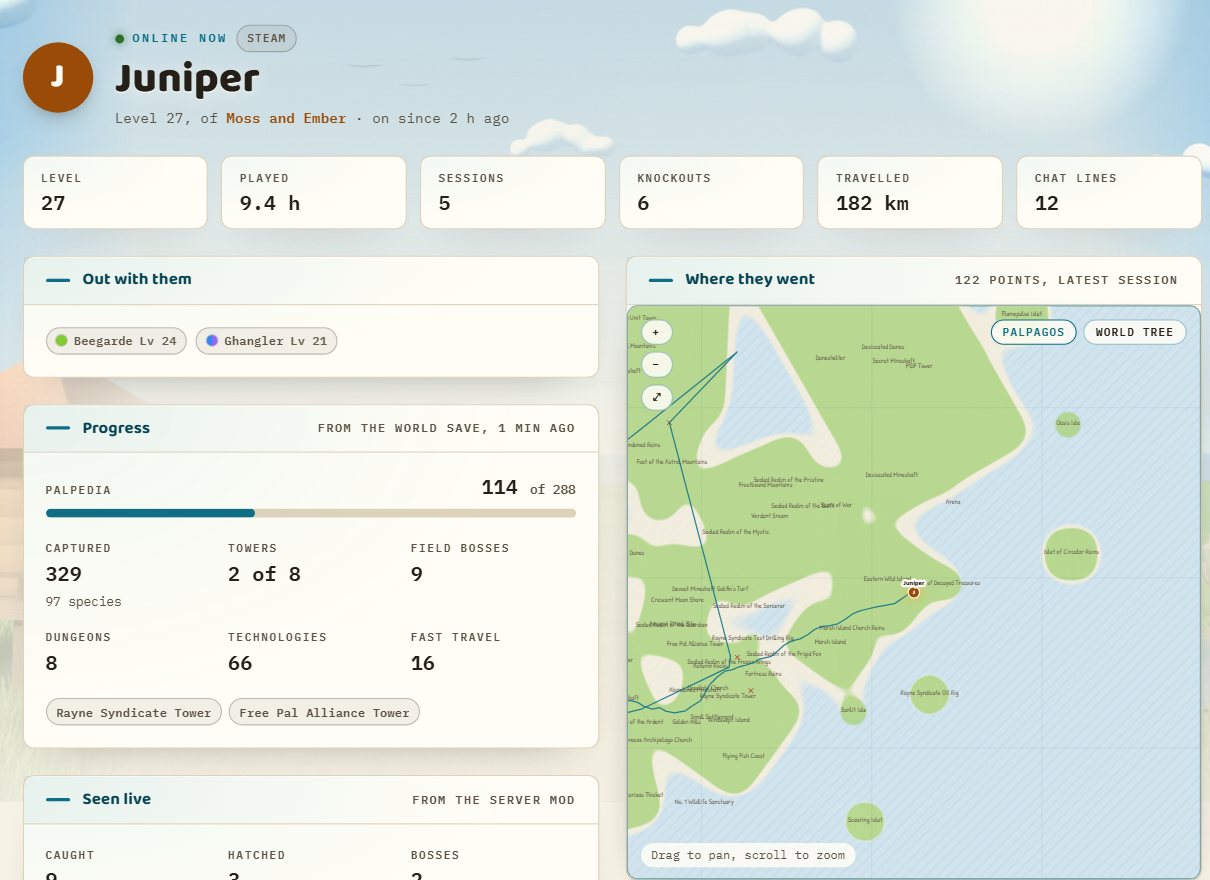Click the Dungeons 8 value
The width and height of the screenshot is (1210, 880).
point(52,663)
